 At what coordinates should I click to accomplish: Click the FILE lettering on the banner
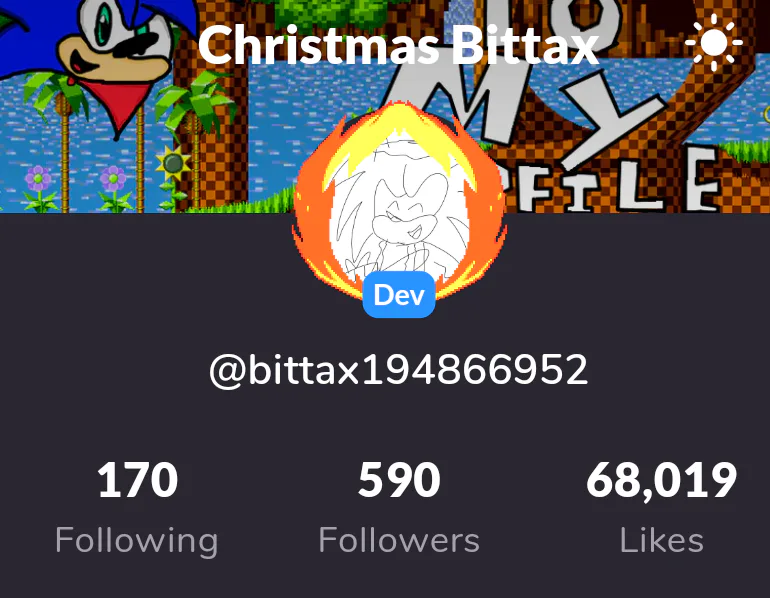[x=616, y=182]
